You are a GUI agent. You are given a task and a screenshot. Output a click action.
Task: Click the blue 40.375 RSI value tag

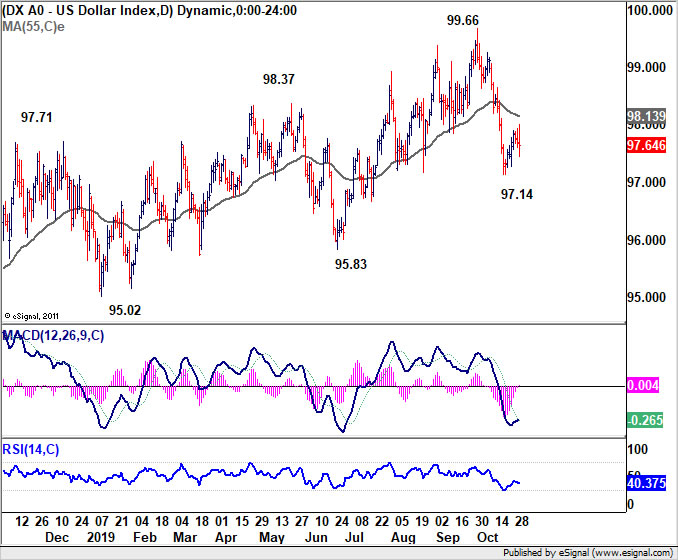(646, 483)
